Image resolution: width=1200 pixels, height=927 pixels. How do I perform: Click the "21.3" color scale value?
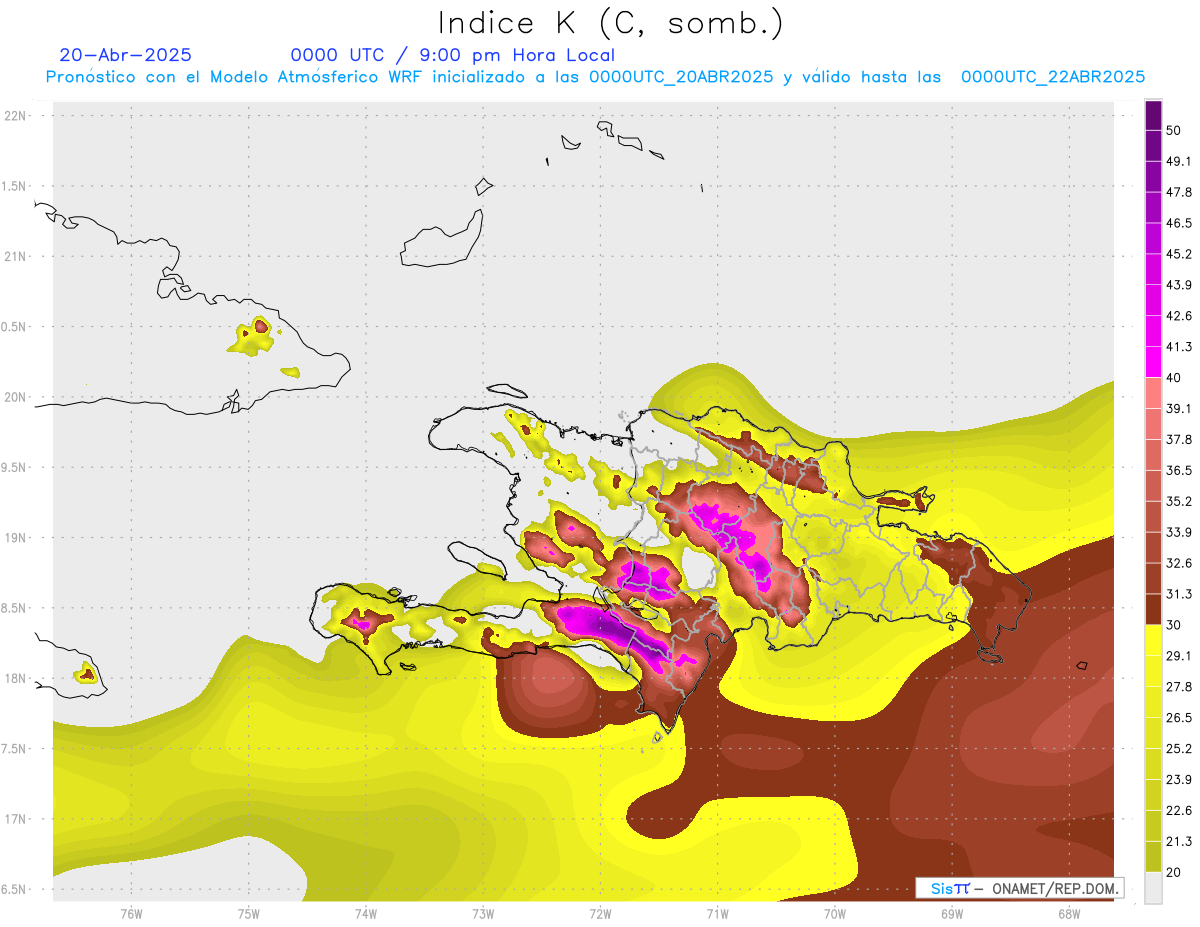pyautogui.click(x=1179, y=841)
